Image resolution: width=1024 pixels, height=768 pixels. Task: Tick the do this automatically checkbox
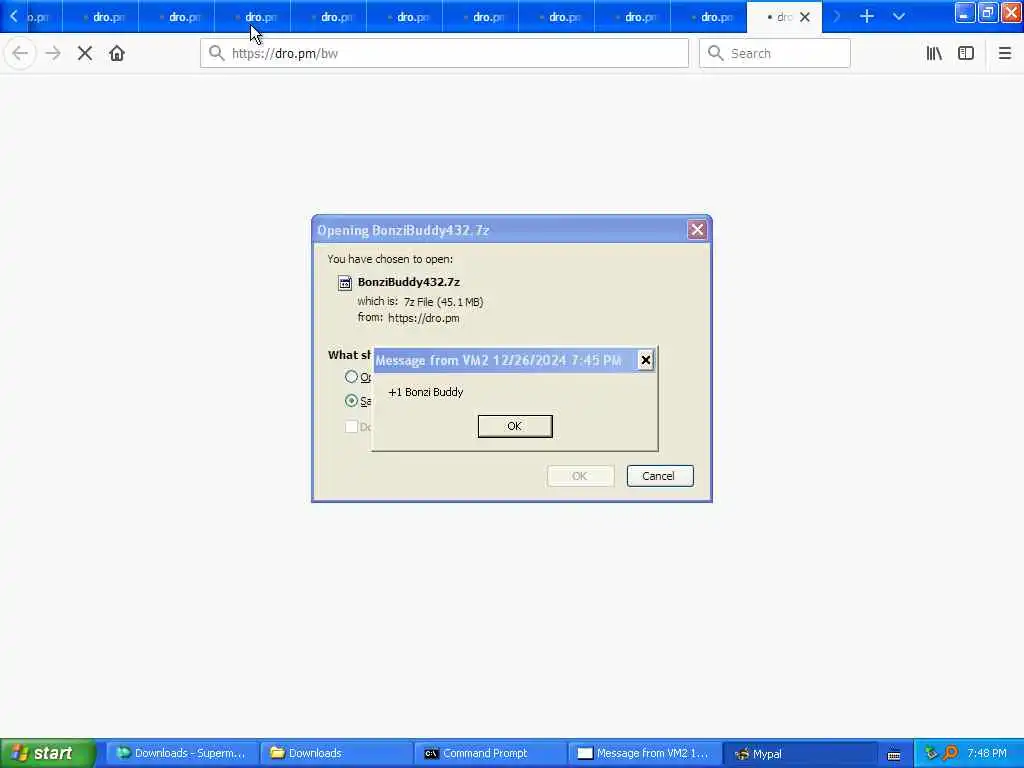pos(351,426)
